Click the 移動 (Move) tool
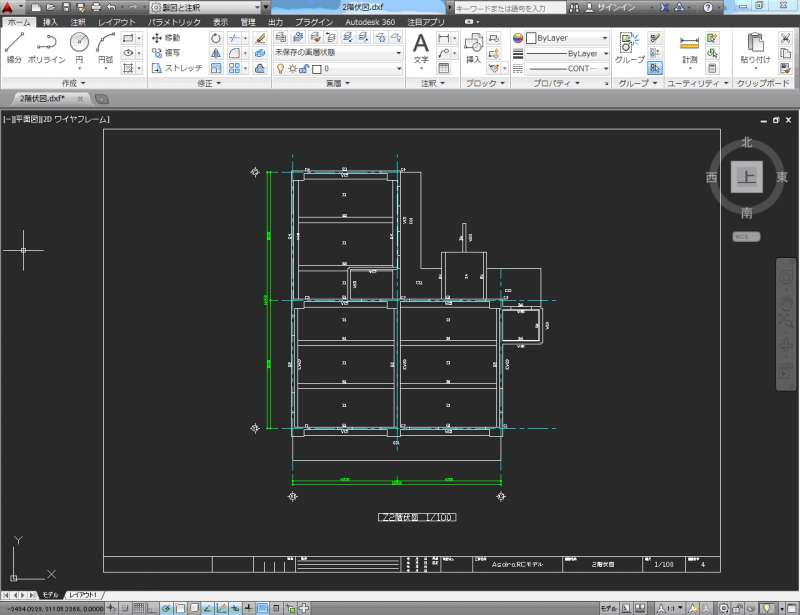 (x=165, y=38)
